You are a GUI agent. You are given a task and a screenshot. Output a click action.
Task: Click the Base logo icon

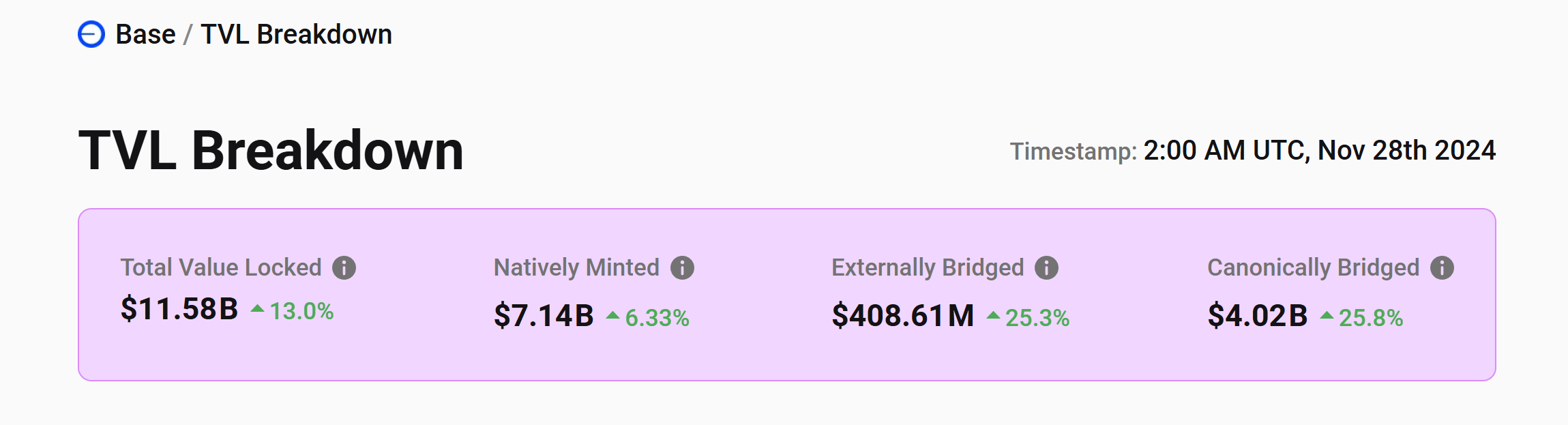[x=91, y=34]
